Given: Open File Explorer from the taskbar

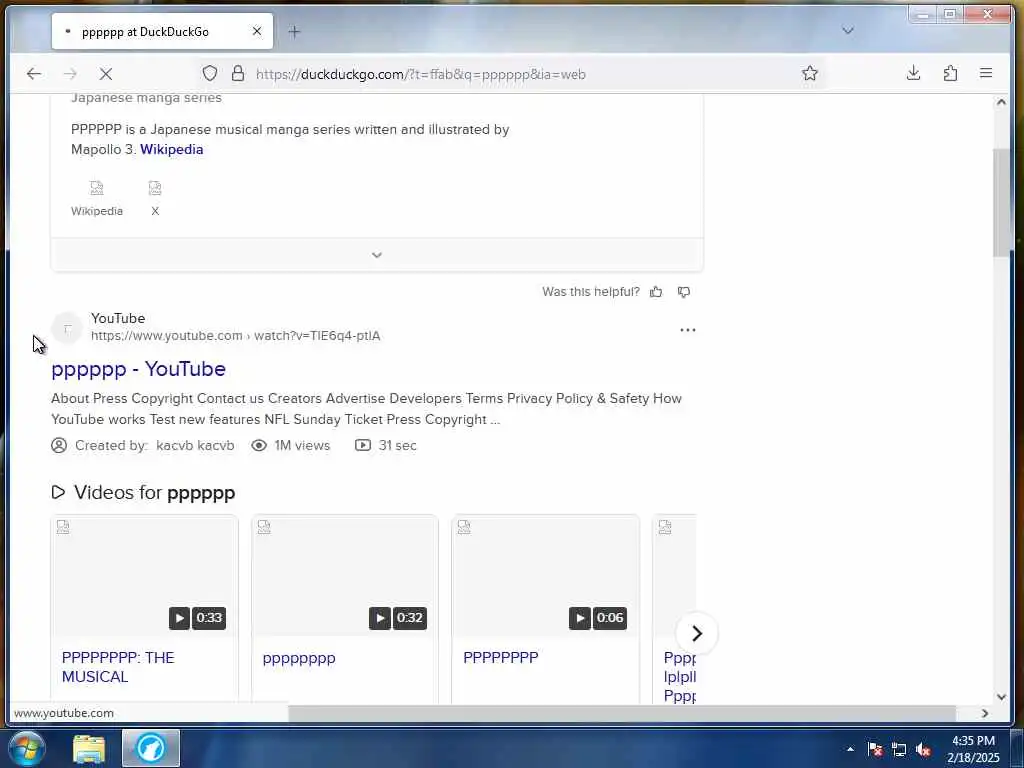Looking at the screenshot, I should [x=89, y=748].
